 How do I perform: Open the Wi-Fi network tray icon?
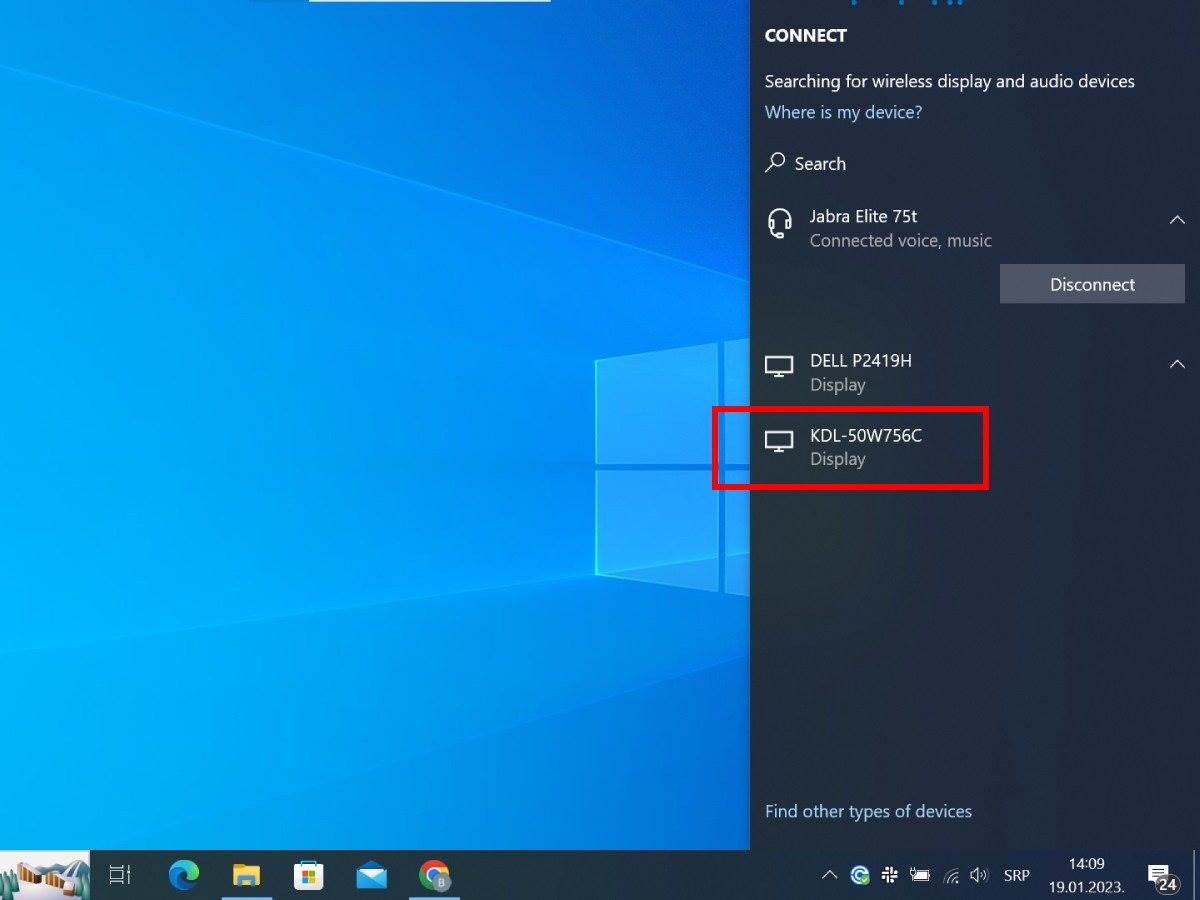coord(950,875)
